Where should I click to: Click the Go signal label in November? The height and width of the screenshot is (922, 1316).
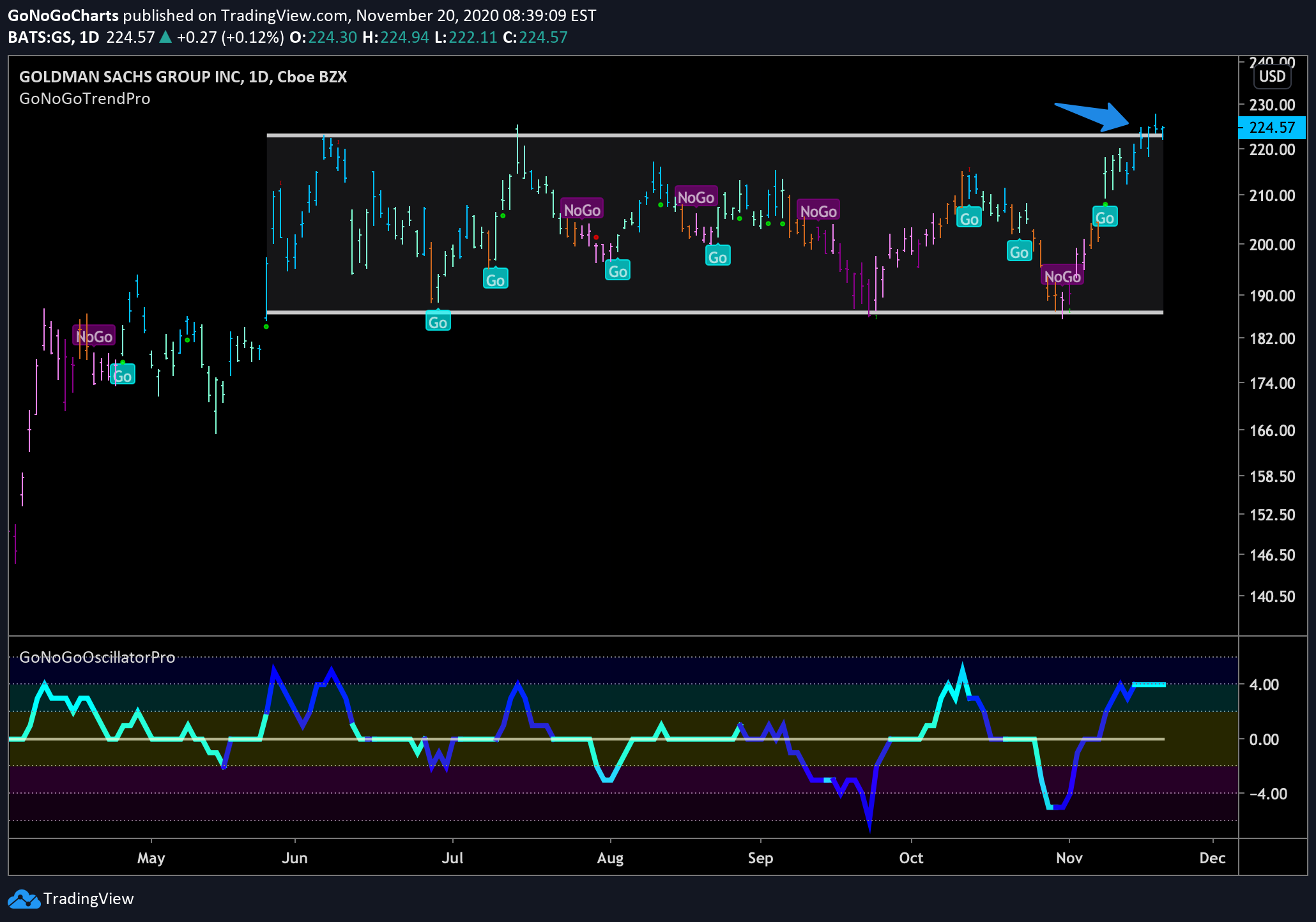[1105, 218]
